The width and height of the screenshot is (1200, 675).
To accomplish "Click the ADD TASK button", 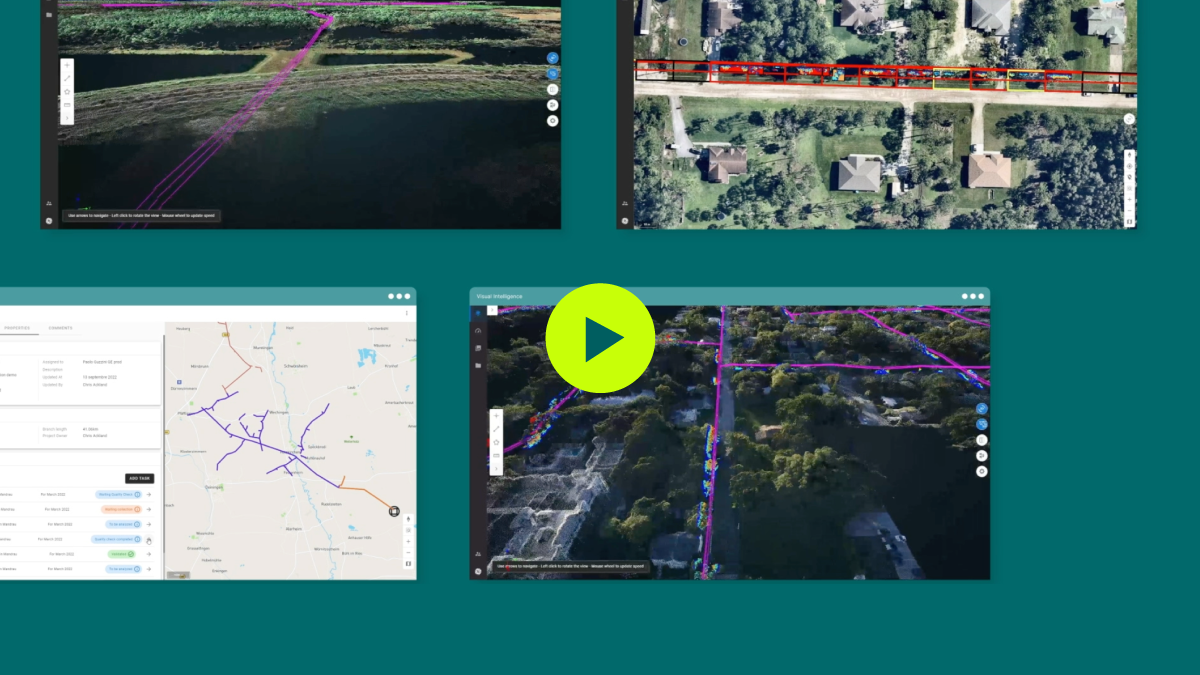I will (x=139, y=478).
